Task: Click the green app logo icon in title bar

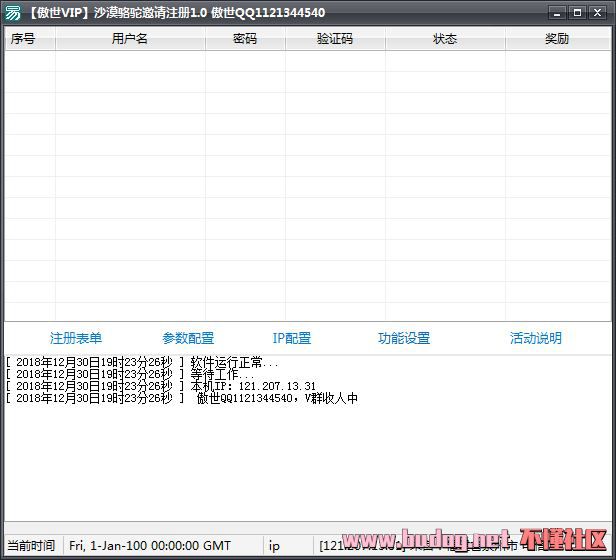Action: click(13, 13)
